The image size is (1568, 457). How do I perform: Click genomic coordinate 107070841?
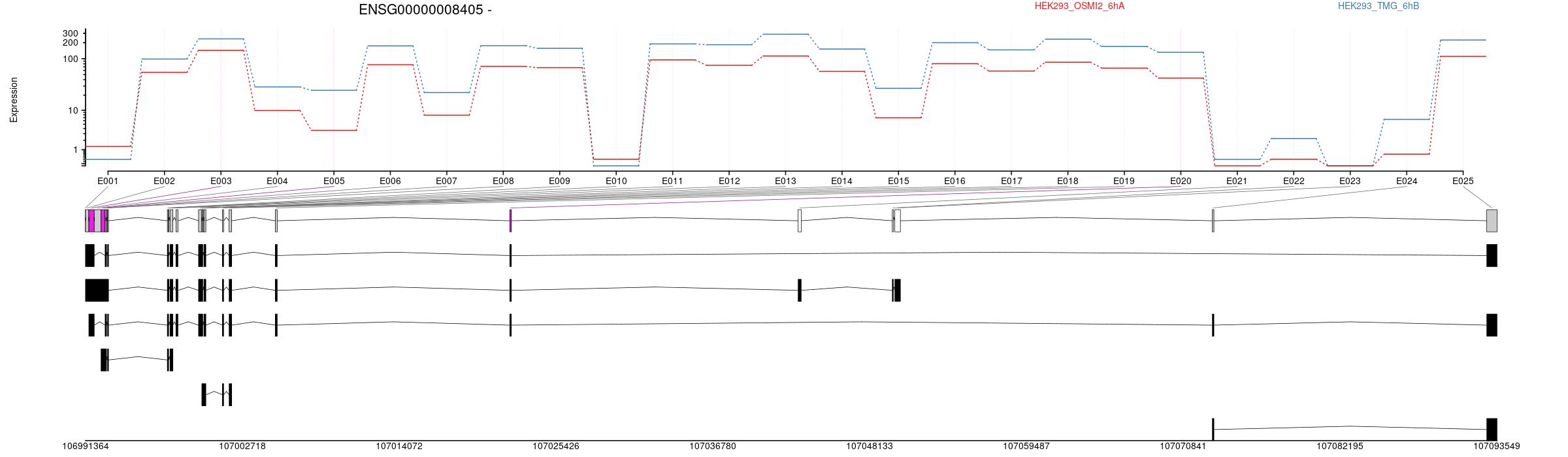point(1183,447)
